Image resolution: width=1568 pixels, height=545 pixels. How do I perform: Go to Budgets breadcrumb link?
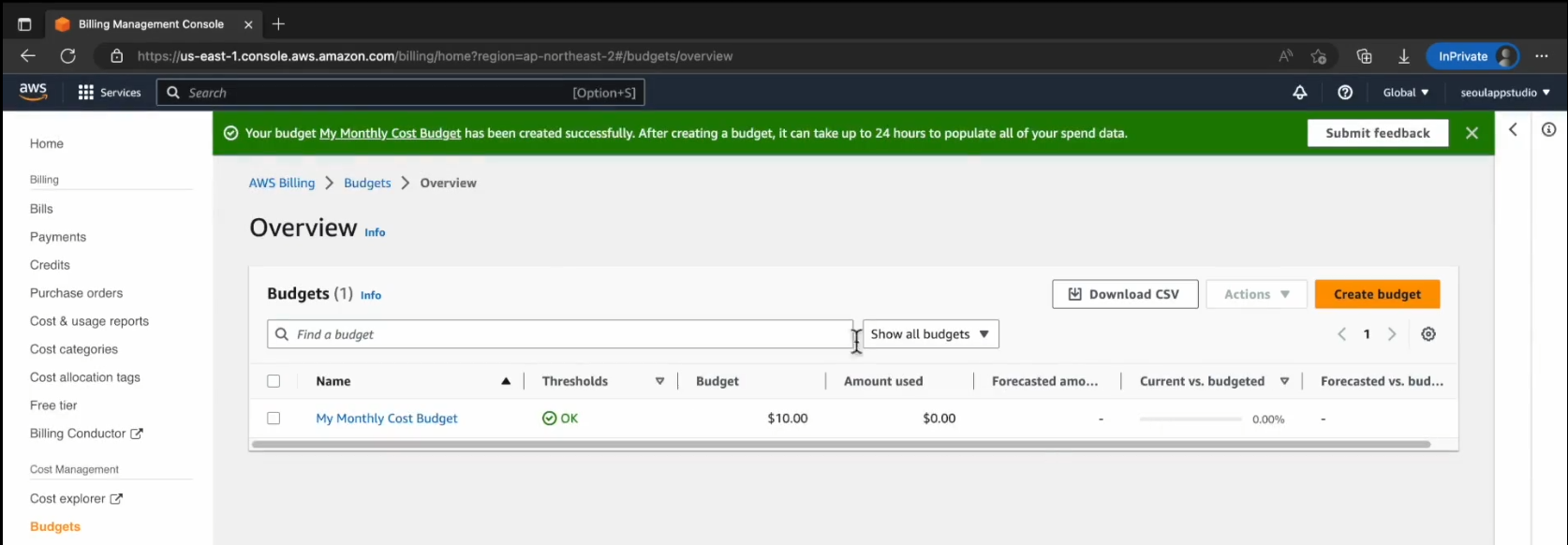pyautogui.click(x=367, y=183)
